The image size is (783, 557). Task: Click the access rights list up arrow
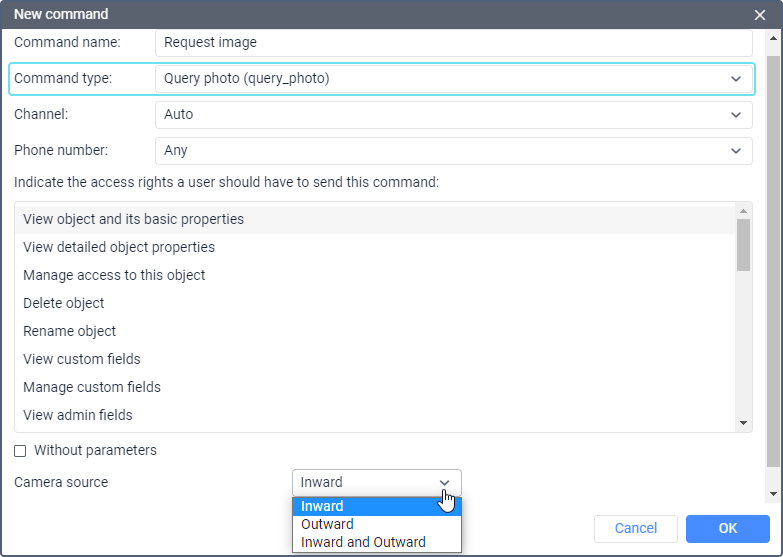(743, 211)
